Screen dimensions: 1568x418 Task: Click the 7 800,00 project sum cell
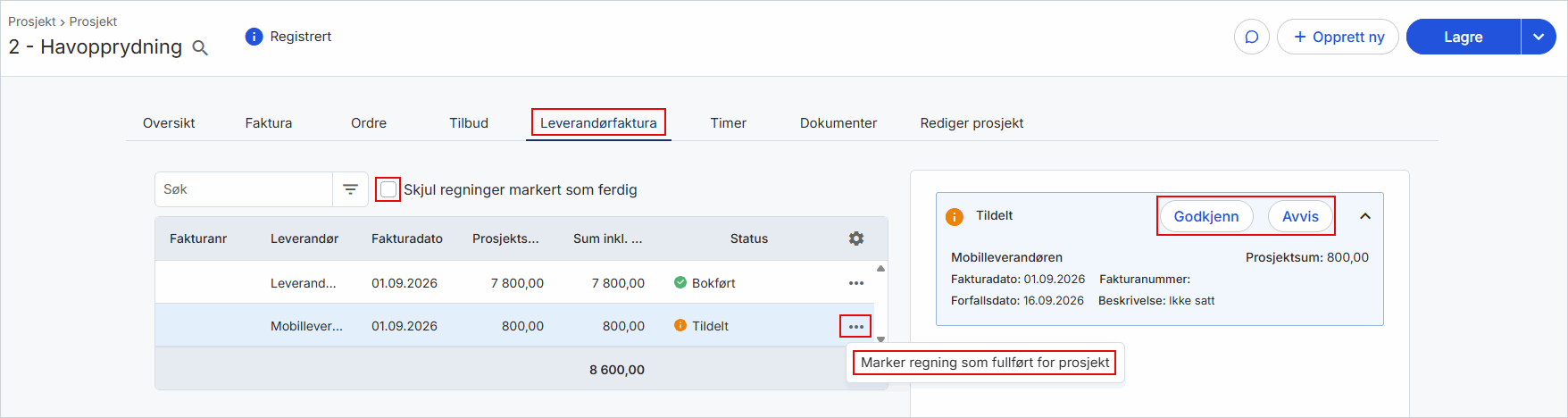(x=517, y=283)
